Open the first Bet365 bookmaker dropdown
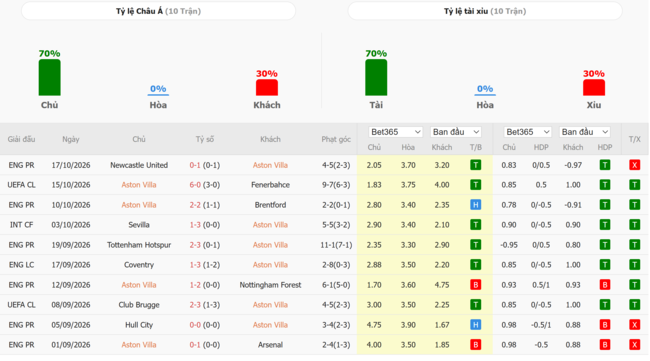 coord(395,132)
